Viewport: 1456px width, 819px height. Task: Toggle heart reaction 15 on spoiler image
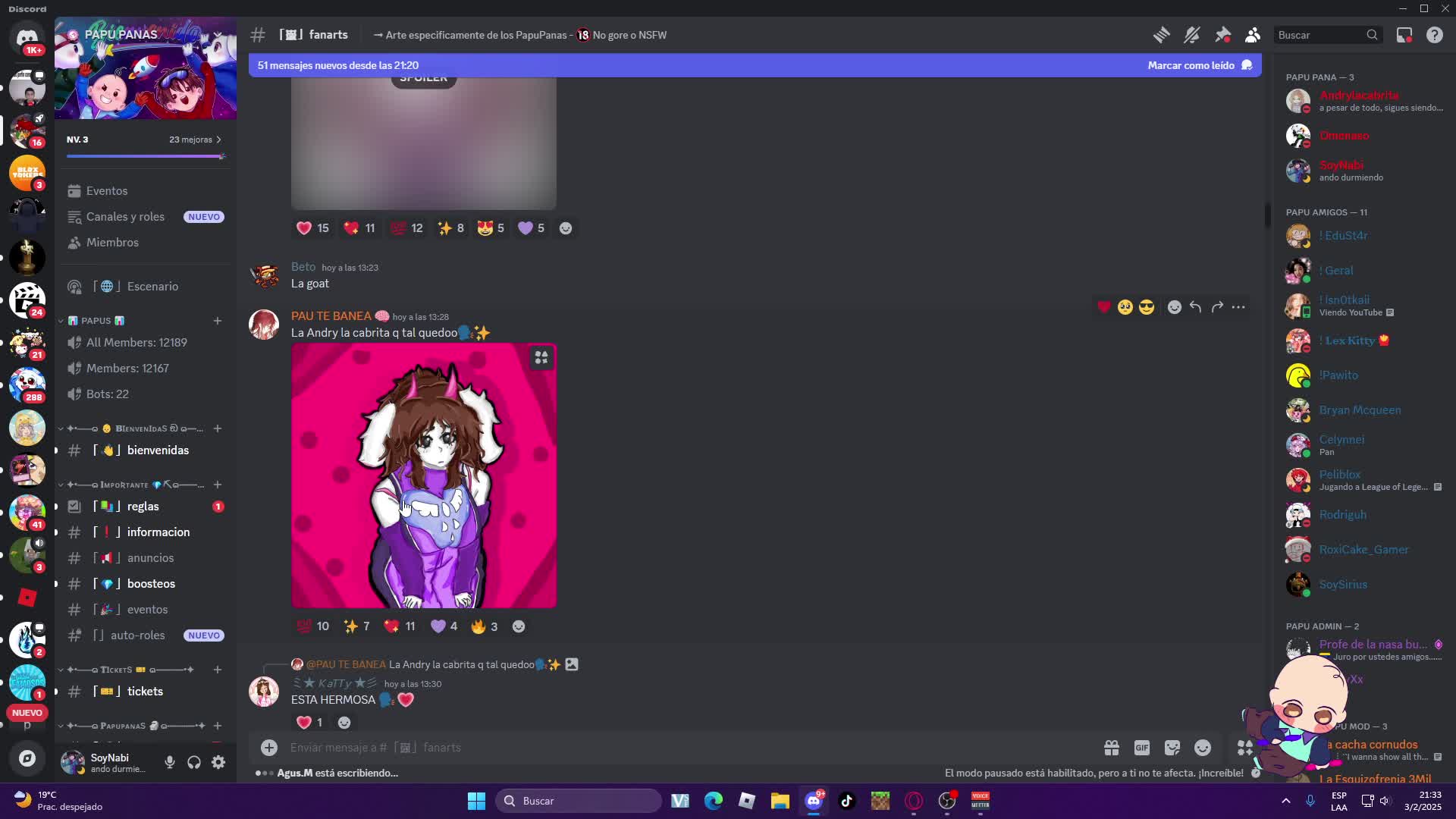click(x=312, y=228)
